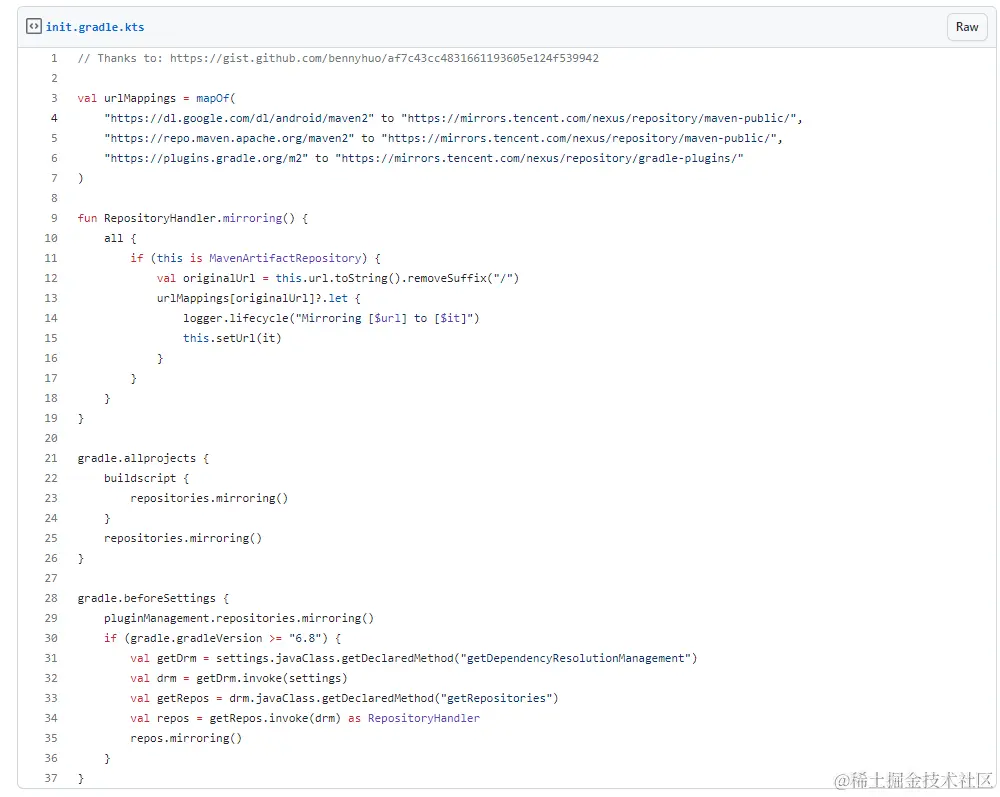Click repositories.mirroring() on line 23
1000x797 pixels.
click(209, 498)
